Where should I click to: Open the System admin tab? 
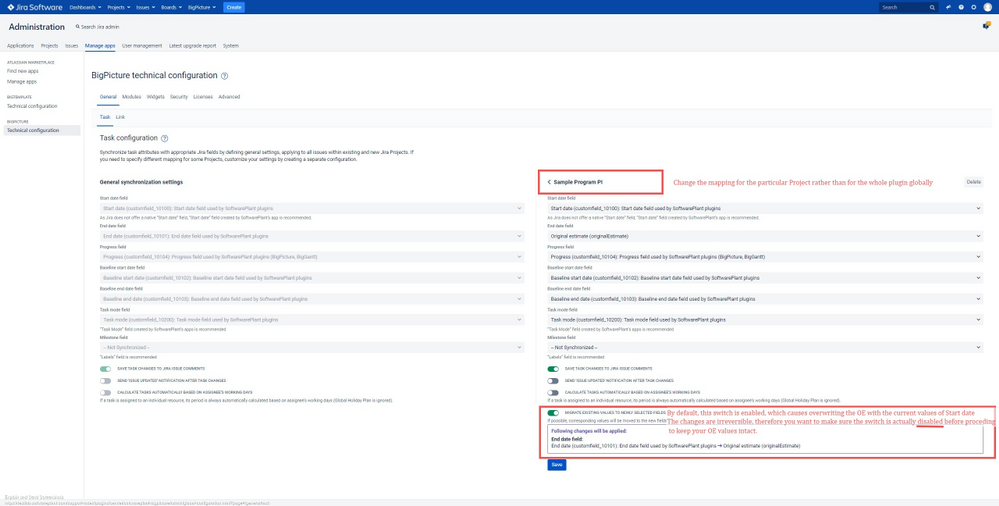pos(231,46)
